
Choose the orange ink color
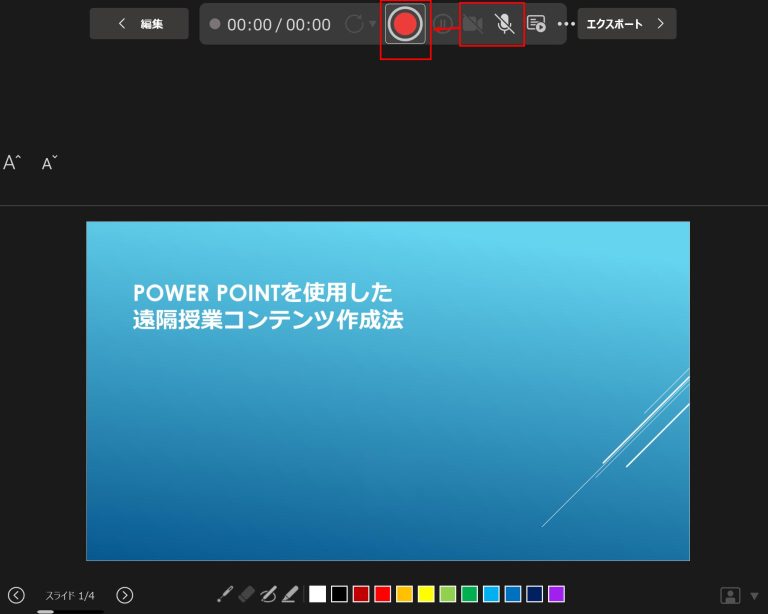tap(404, 594)
